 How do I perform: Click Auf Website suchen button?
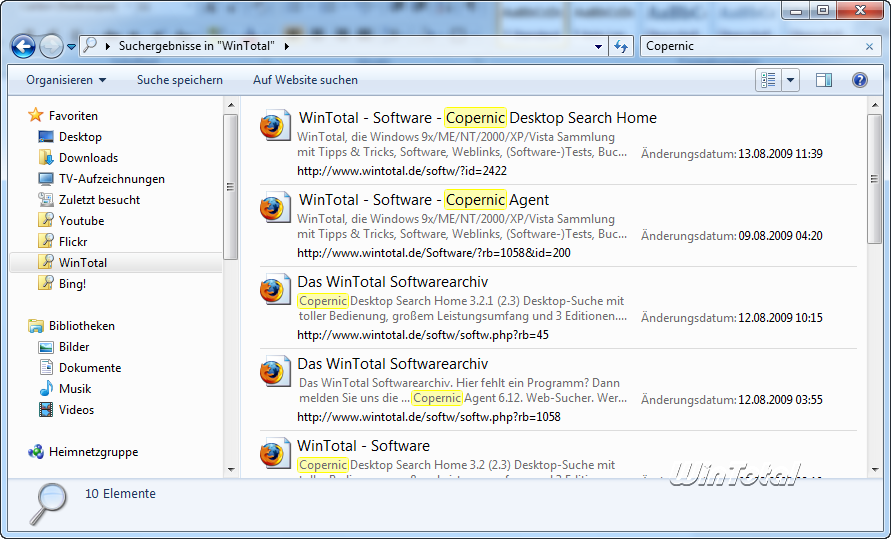click(305, 80)
